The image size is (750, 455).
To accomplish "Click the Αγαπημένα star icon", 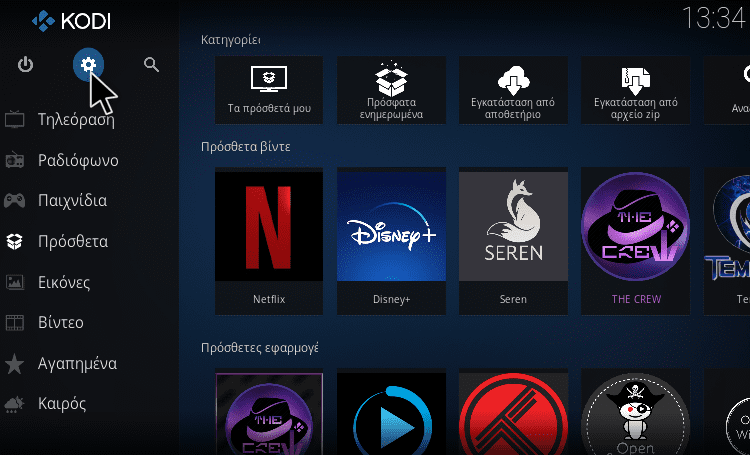I will click(14, 364).
